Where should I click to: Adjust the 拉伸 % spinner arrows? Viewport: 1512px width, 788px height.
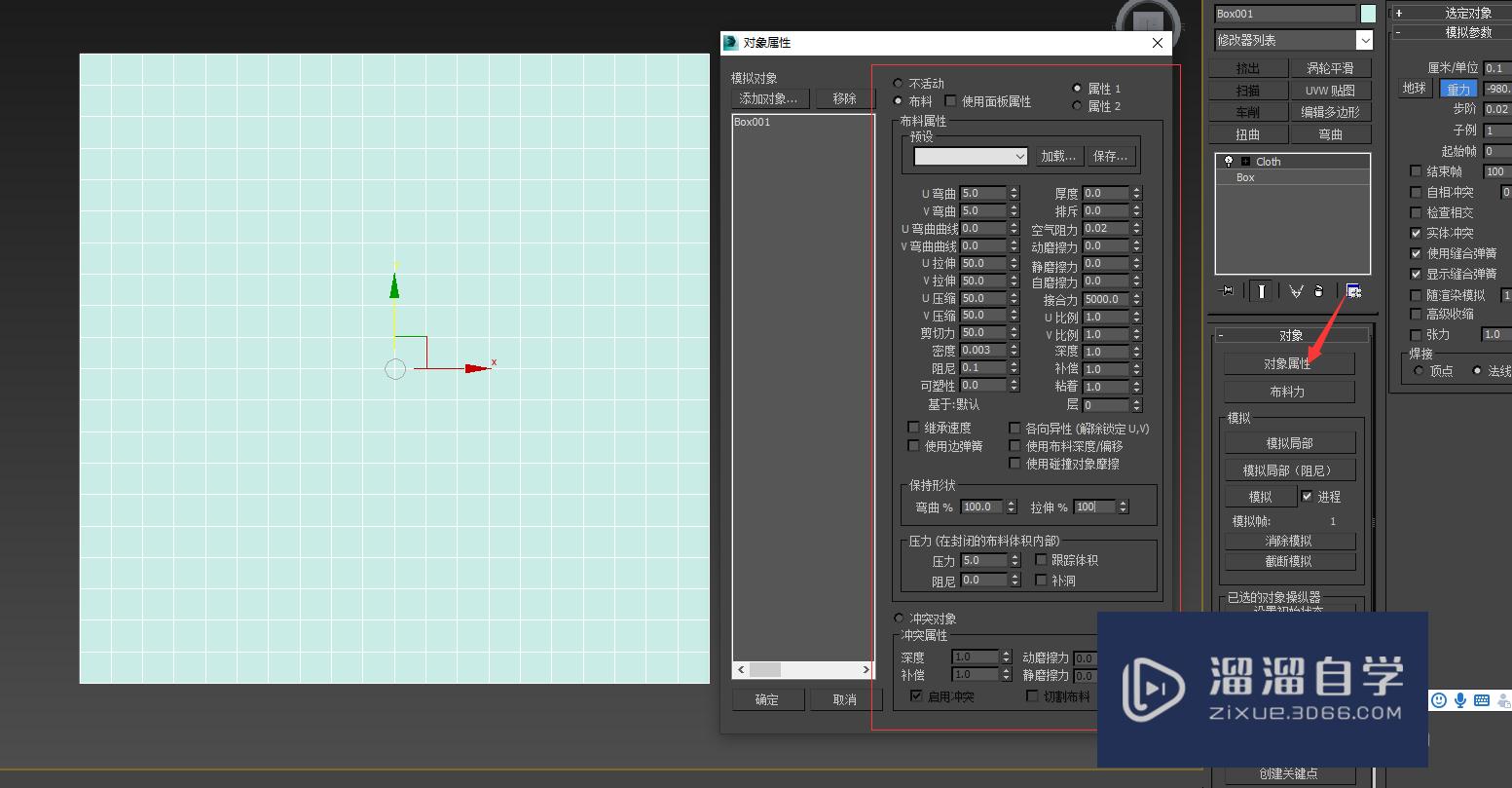1123,507
